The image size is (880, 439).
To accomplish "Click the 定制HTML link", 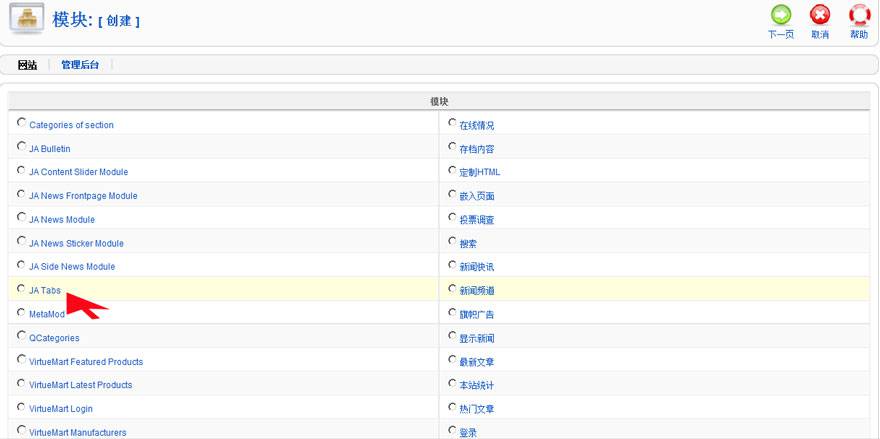I will pos(480,172).
